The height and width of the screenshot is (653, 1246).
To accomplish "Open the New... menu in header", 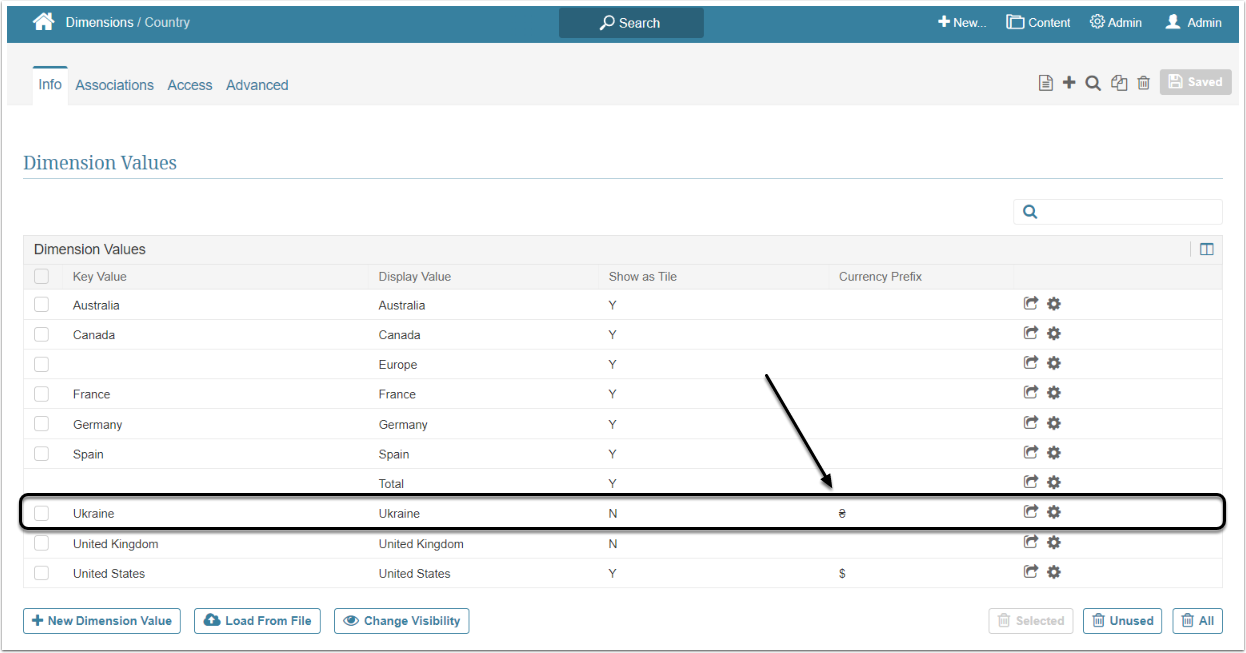I will pyautogui.click(x=961, y=22).
